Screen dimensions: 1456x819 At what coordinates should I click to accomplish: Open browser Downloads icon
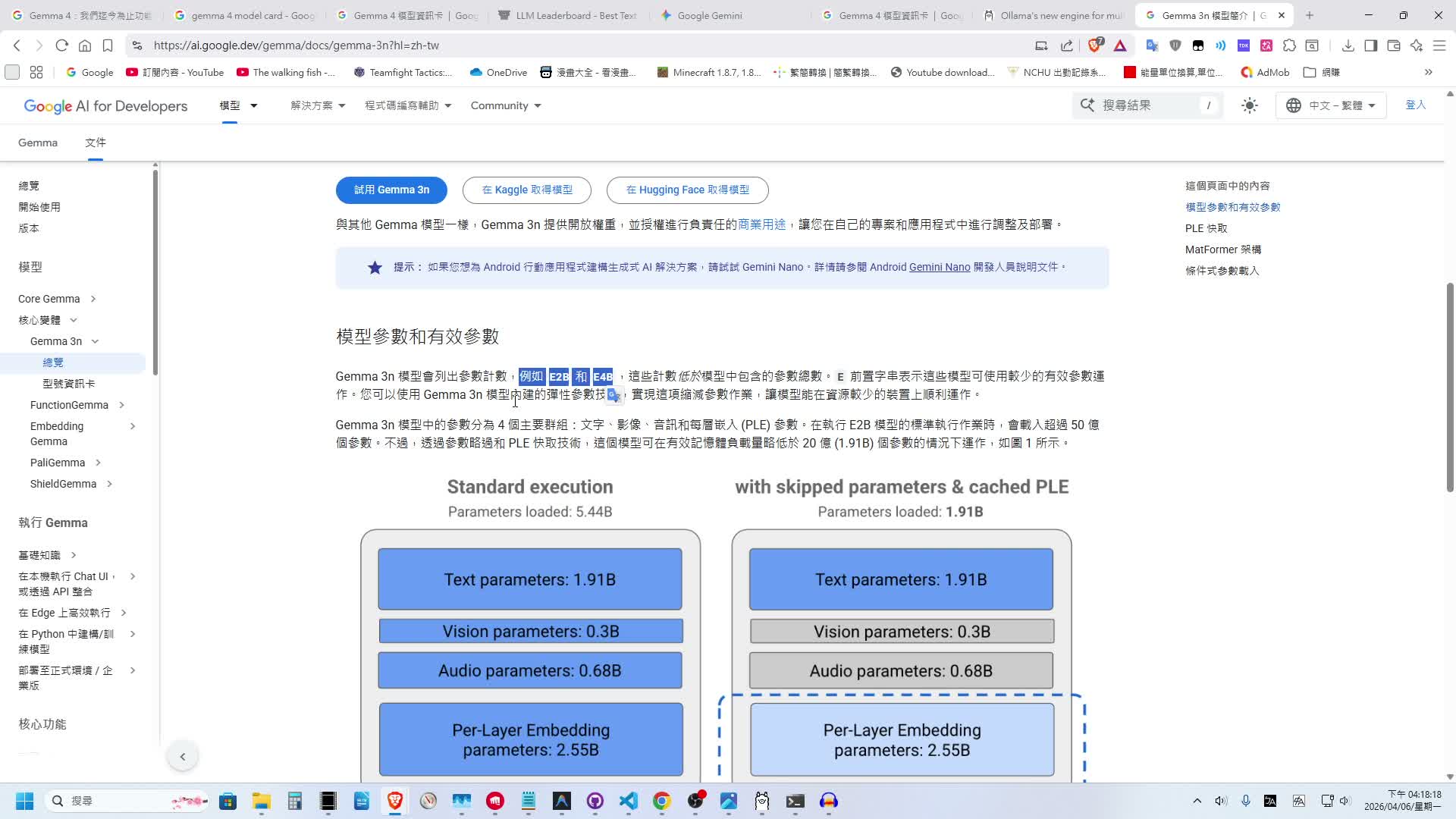[1348, 45]
